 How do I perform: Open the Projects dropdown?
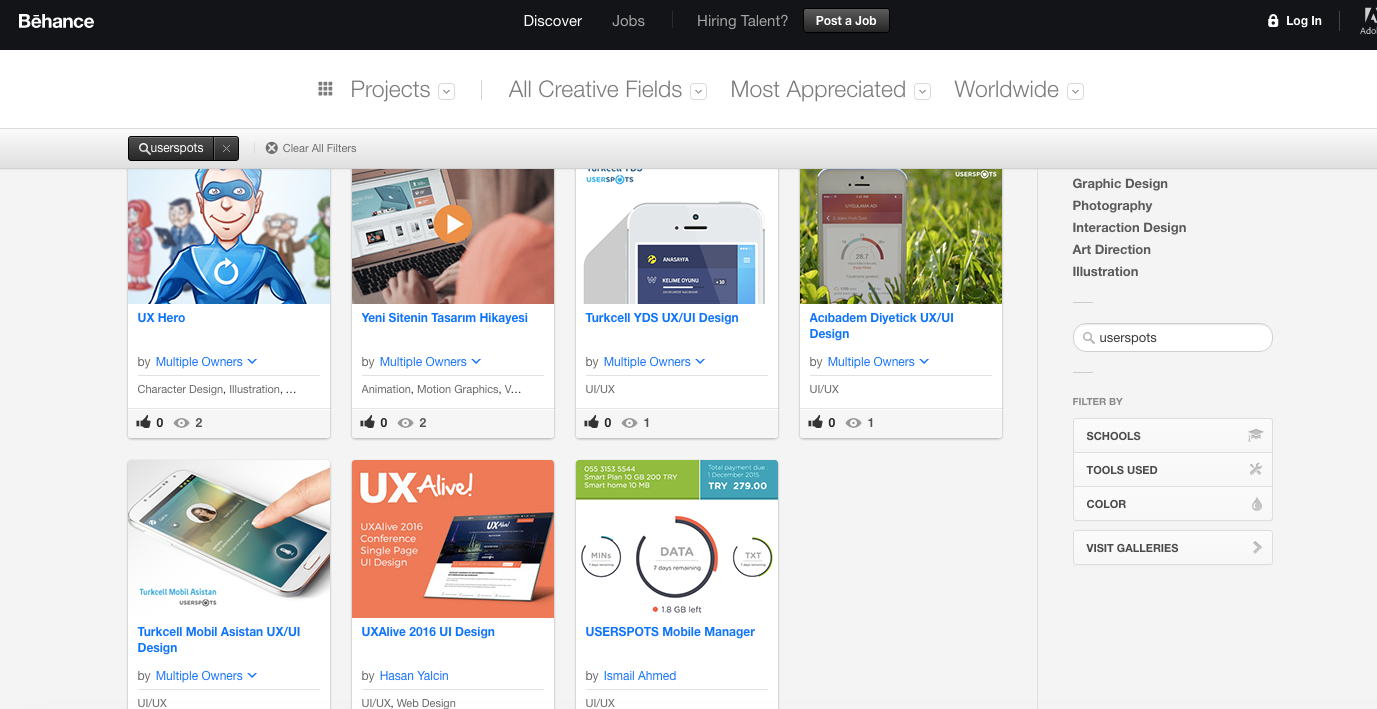[x=447, y=91]
